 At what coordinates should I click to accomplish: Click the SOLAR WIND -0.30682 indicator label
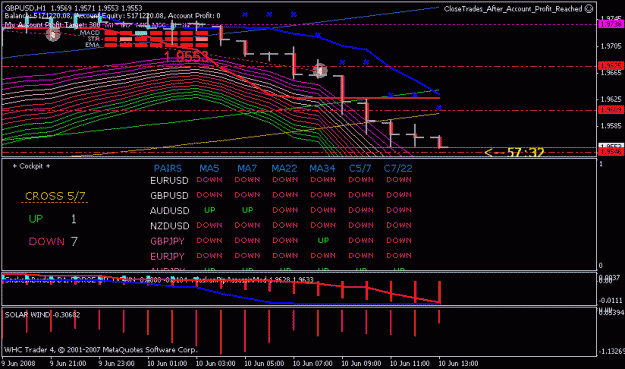click(42, 315)
